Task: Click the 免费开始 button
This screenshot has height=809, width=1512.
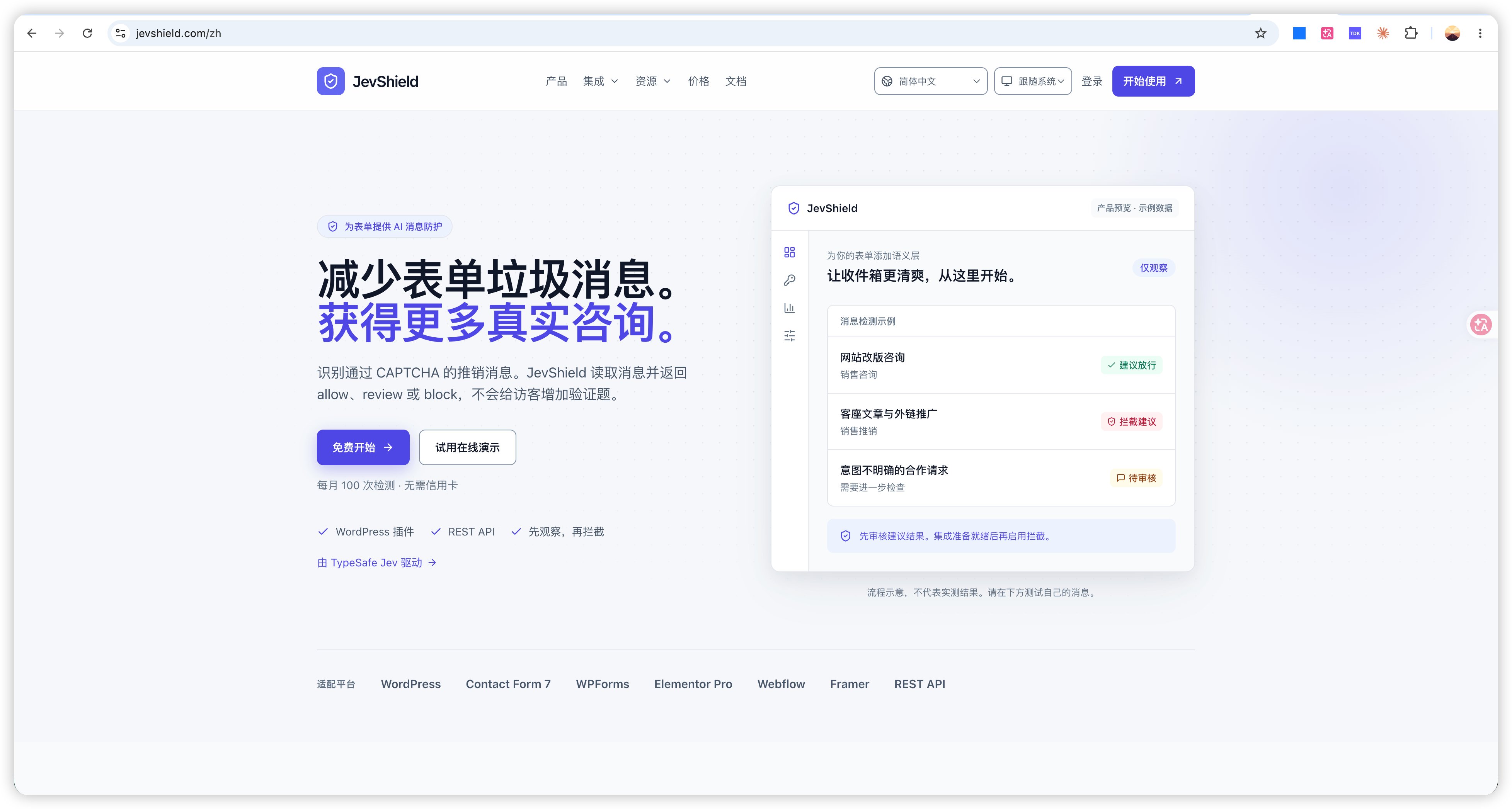Action: tap(363, 447)
